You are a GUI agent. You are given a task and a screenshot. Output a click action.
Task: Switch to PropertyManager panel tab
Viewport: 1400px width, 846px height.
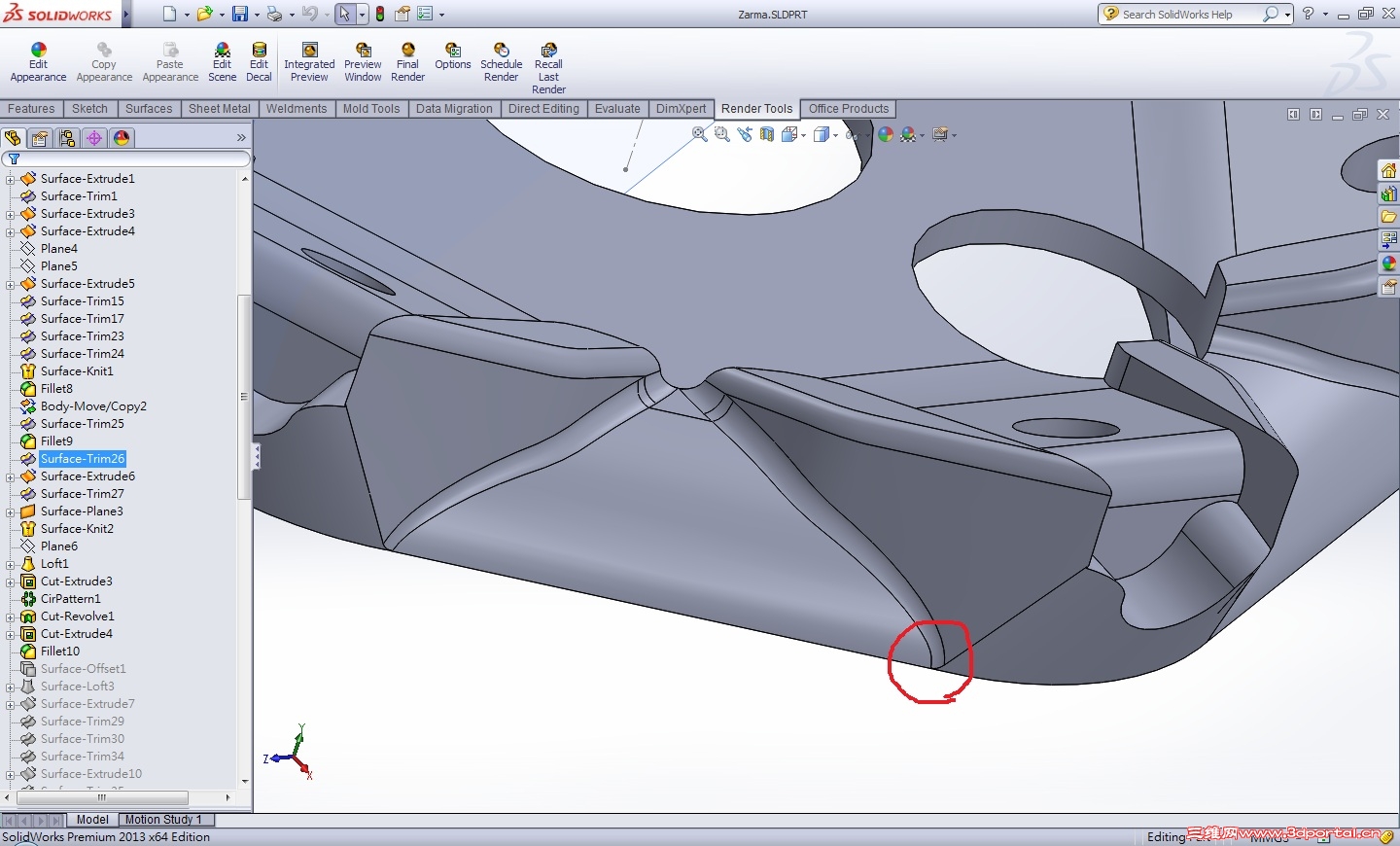pos(40,138)
